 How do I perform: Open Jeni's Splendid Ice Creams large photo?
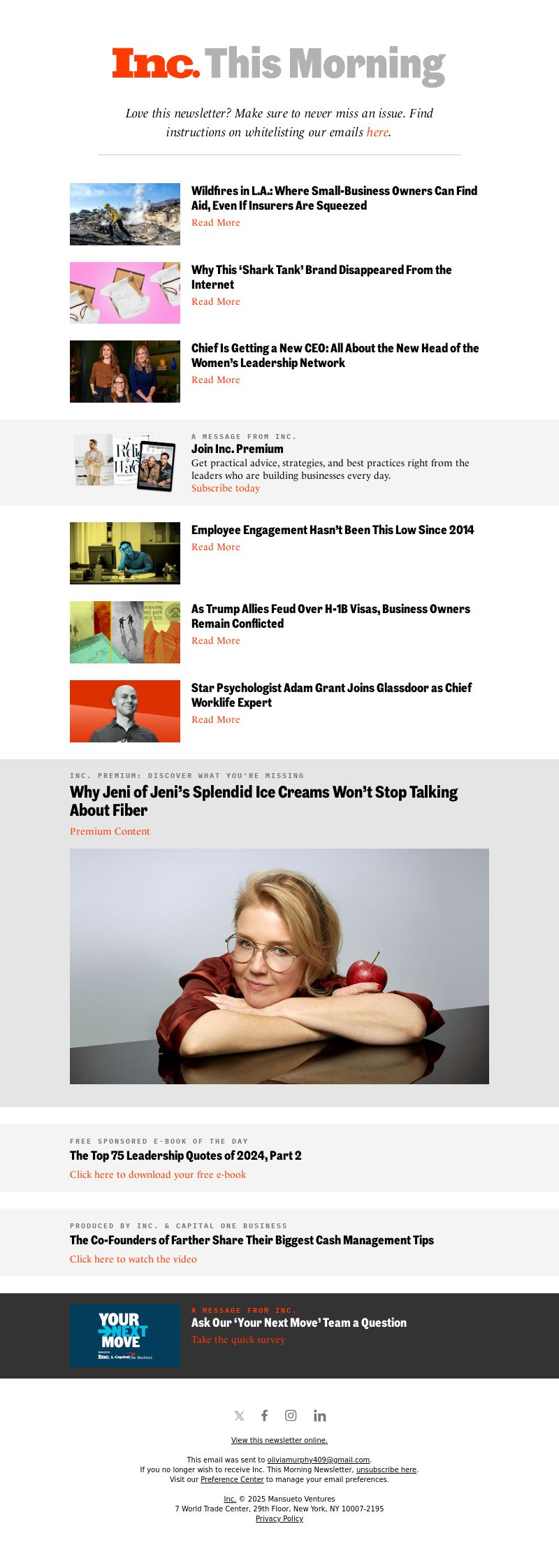click(x=279, y=966)
